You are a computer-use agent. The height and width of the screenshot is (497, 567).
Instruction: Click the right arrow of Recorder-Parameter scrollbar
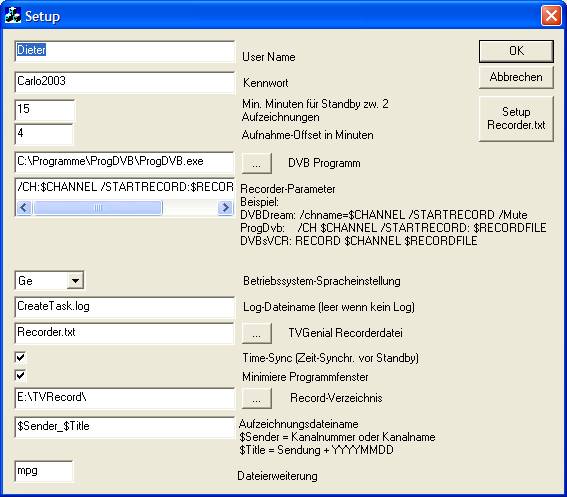[x=226, y=208]
